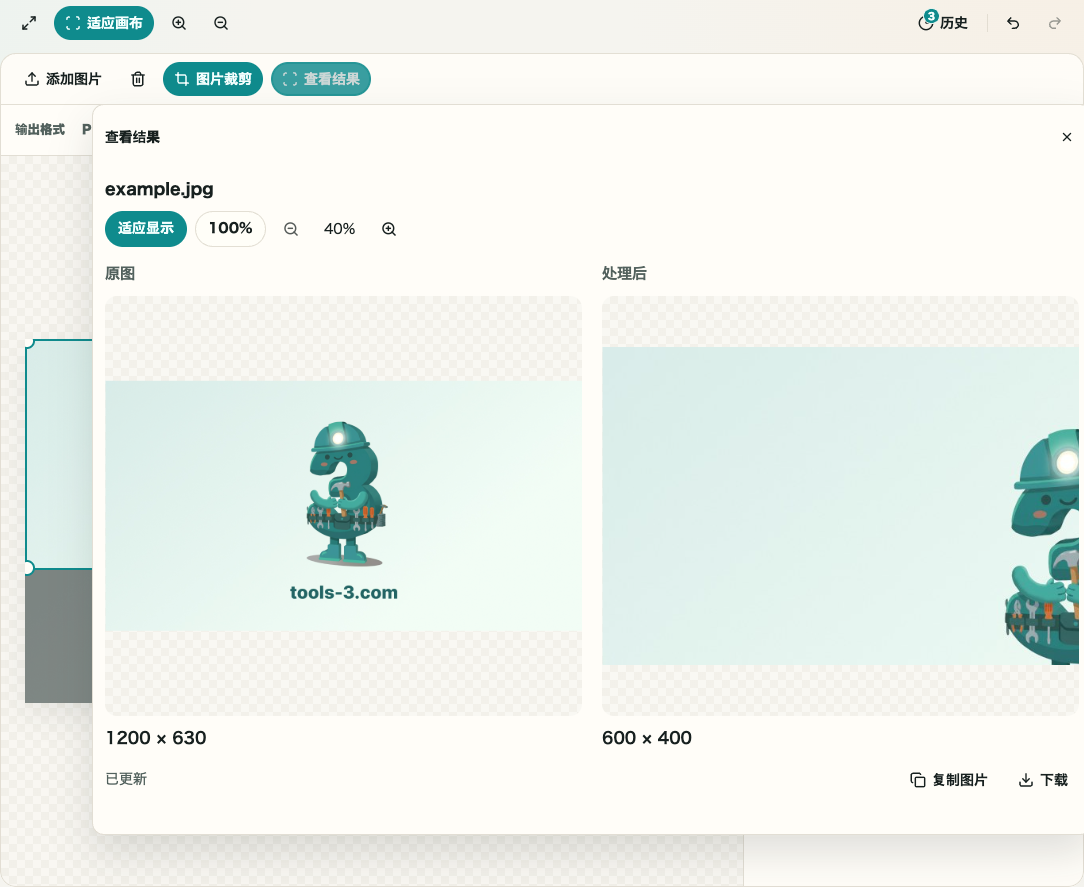Screen dimensions: 1084x887
Task: Delete image with the trash icon
Action: [138, 79]
